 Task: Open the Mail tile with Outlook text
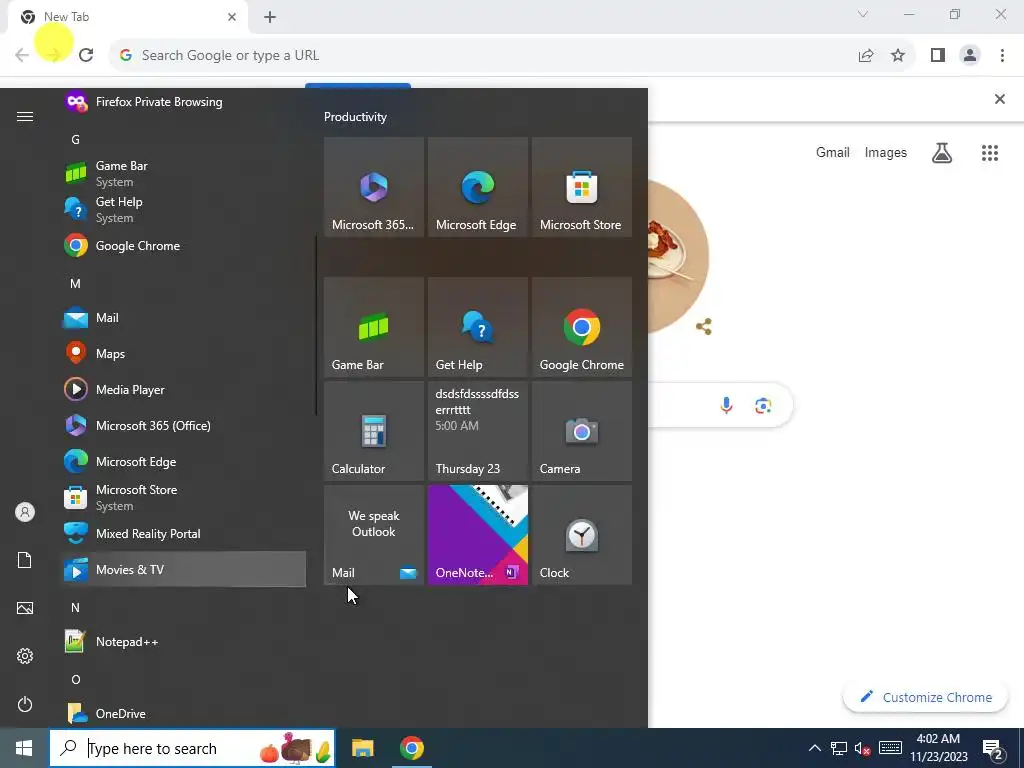tap(374, 535)
